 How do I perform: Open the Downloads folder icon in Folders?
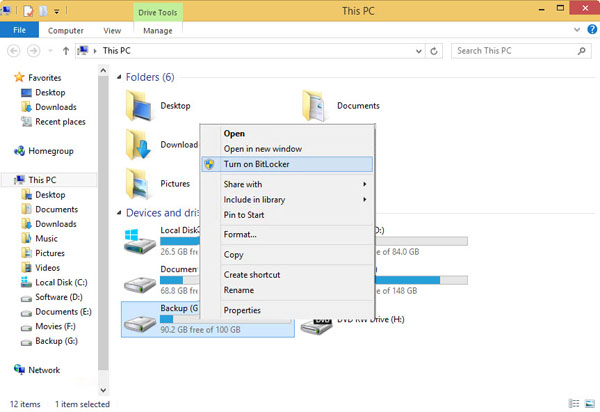[138, 145]
